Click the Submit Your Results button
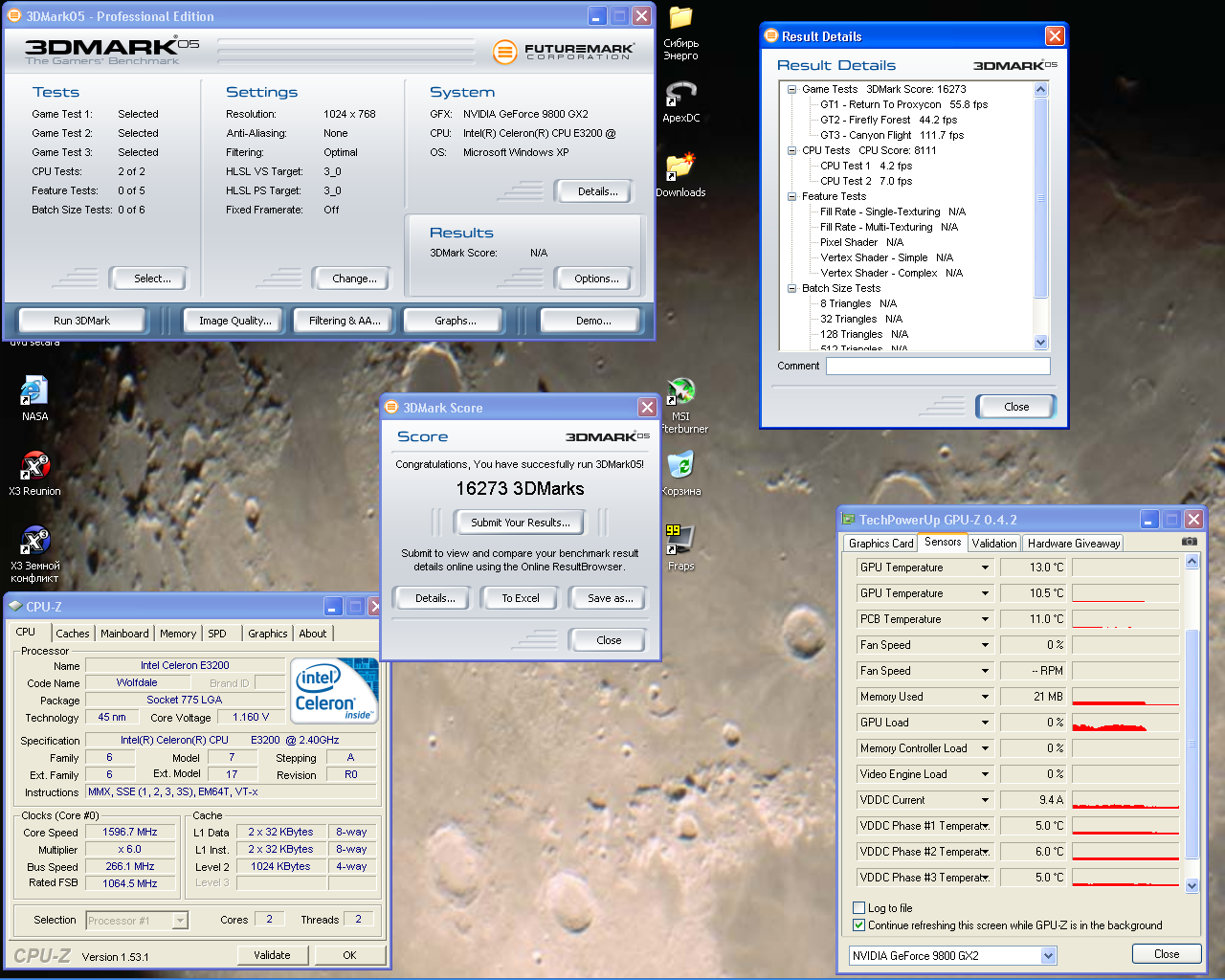Viewport: 1225px width, 980px height. coord(520,523)
